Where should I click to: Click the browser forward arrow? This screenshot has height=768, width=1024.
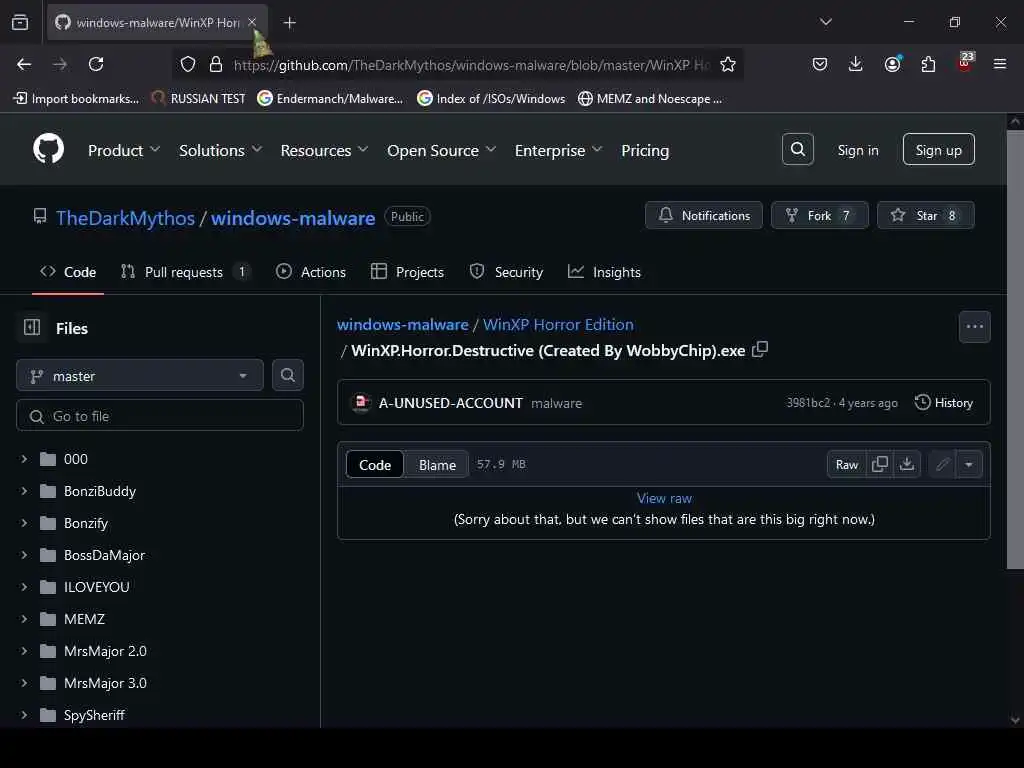[x=60, y=64]
